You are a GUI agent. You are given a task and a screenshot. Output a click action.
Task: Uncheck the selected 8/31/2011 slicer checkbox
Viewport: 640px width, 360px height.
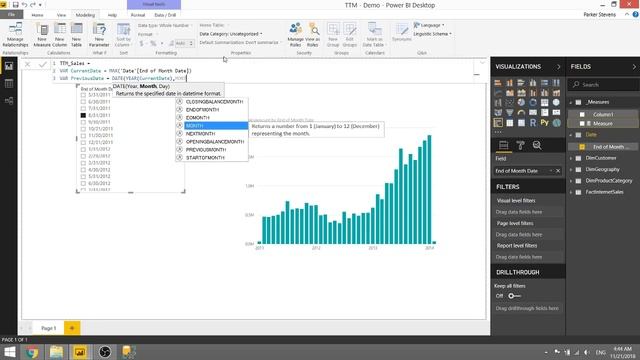pos(83,115)
